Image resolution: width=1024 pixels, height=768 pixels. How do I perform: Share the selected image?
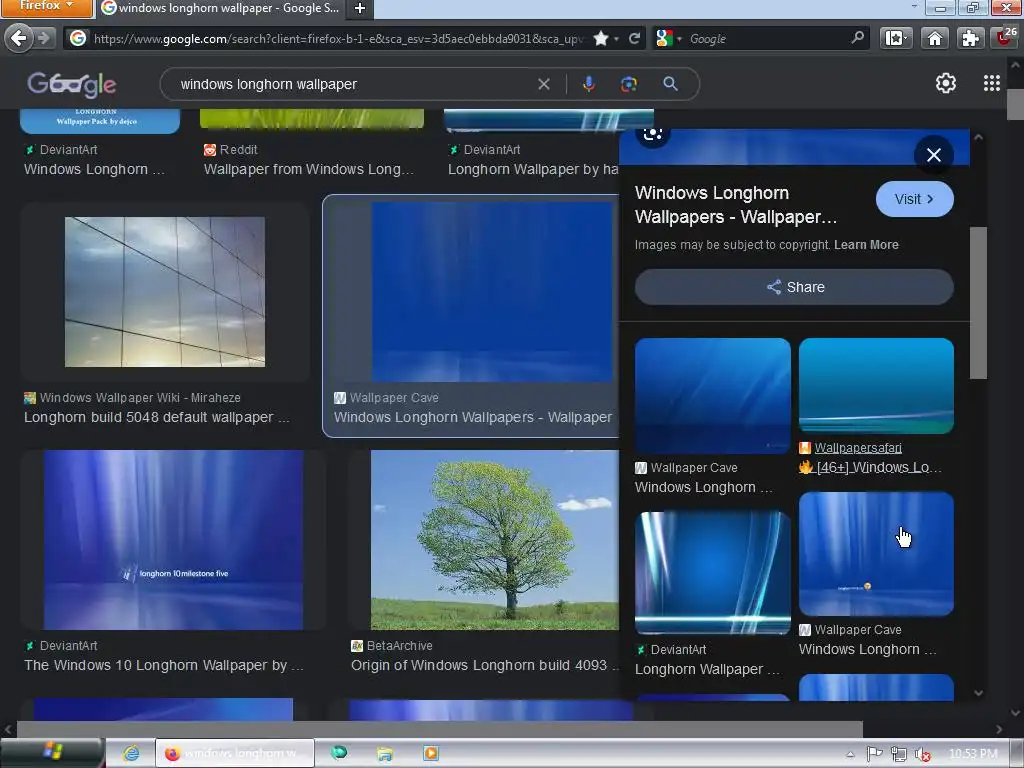click(794, 287)
